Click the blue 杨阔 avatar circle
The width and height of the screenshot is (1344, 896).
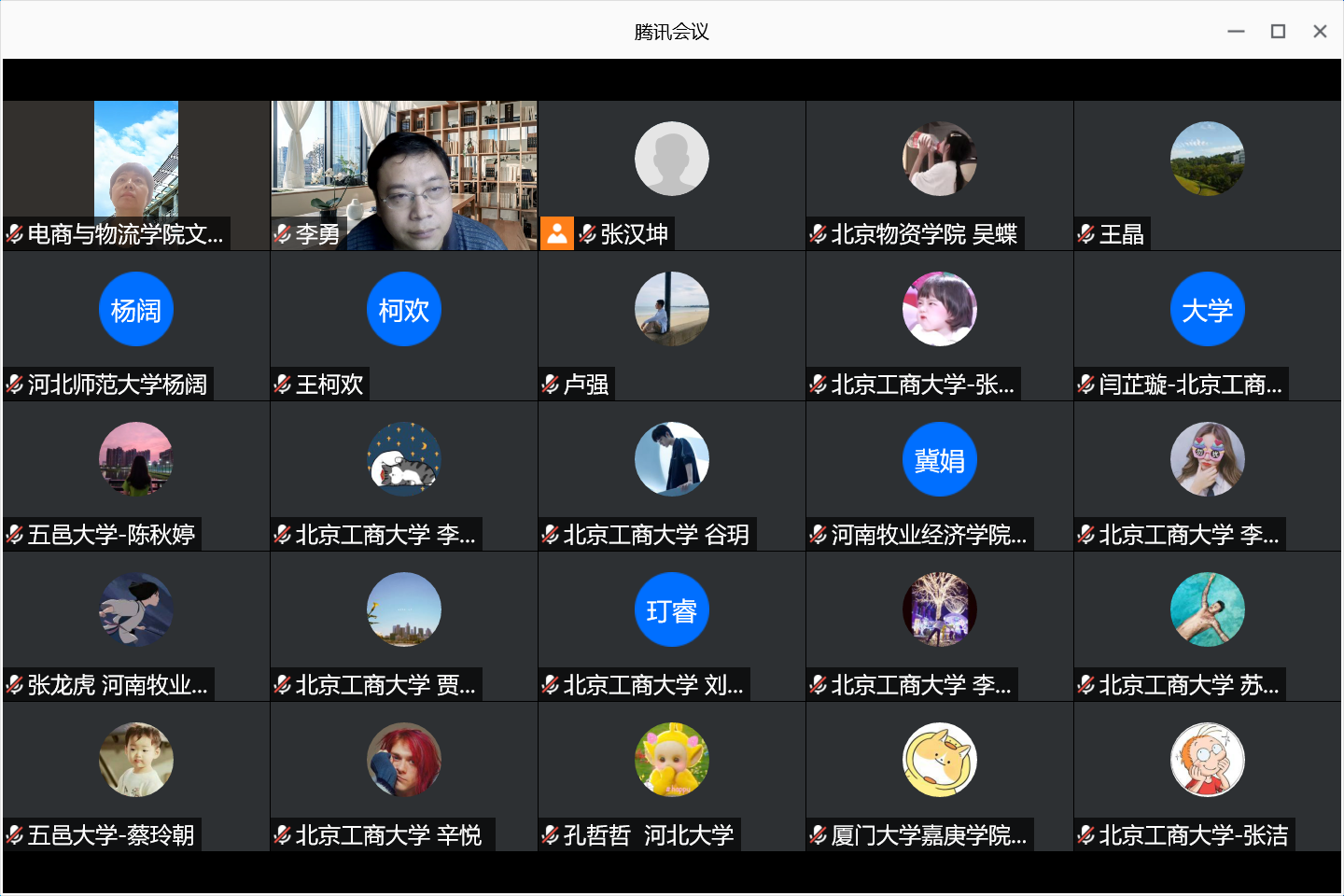(136, 310)
